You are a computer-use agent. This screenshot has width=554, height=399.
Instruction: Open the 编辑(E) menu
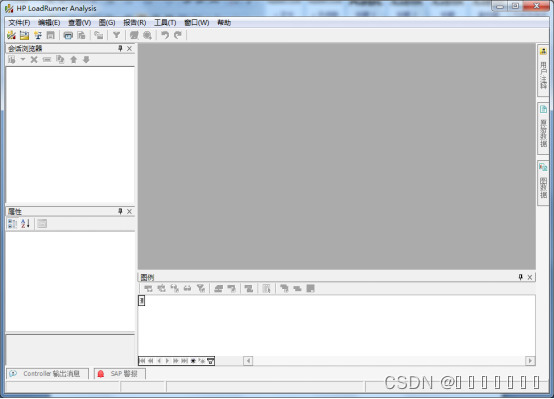click(49, 23)
